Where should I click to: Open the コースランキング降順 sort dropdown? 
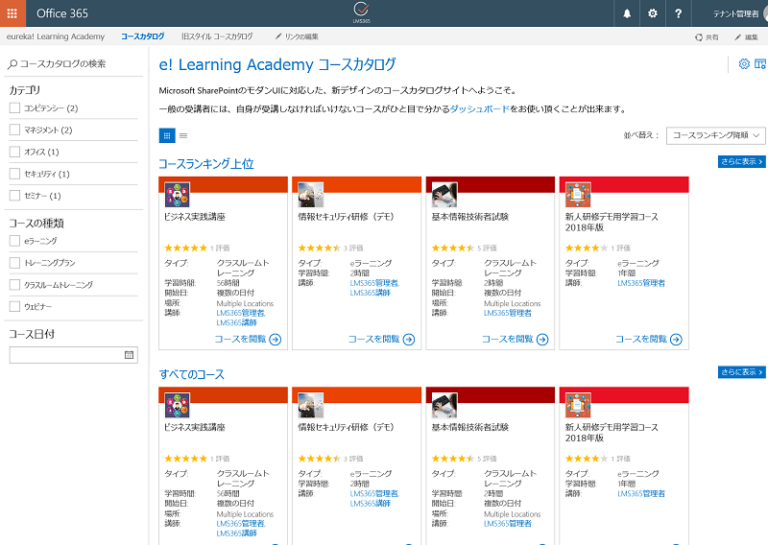tap(716, 135)
